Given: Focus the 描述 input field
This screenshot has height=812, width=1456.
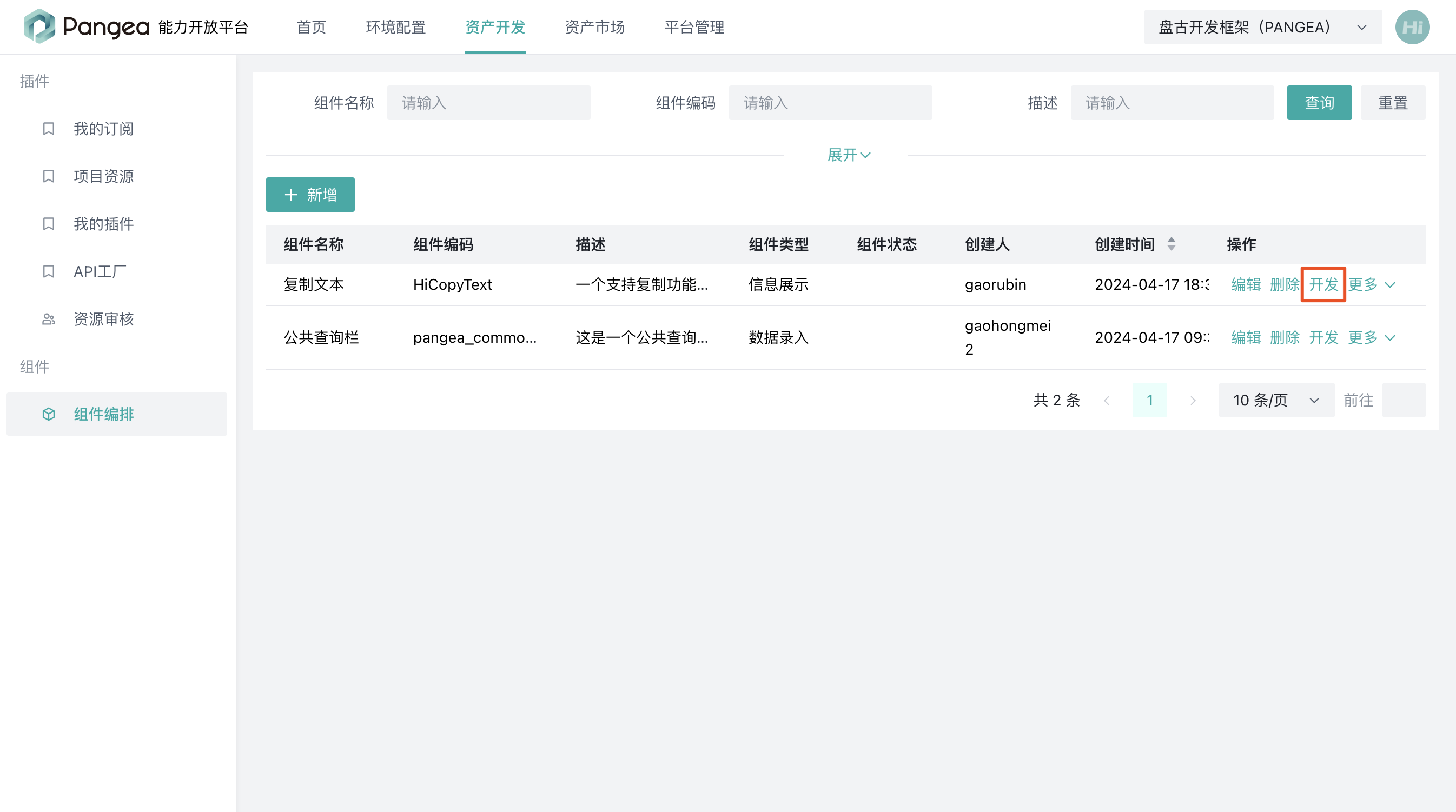Looking at the screenshot, I should [1172, 103].
